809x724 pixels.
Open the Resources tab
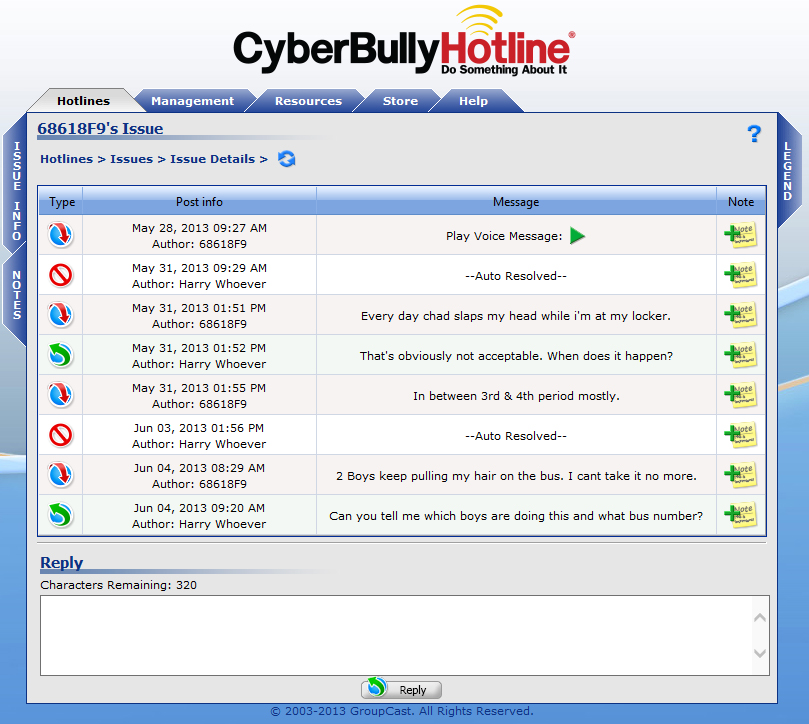308,101
